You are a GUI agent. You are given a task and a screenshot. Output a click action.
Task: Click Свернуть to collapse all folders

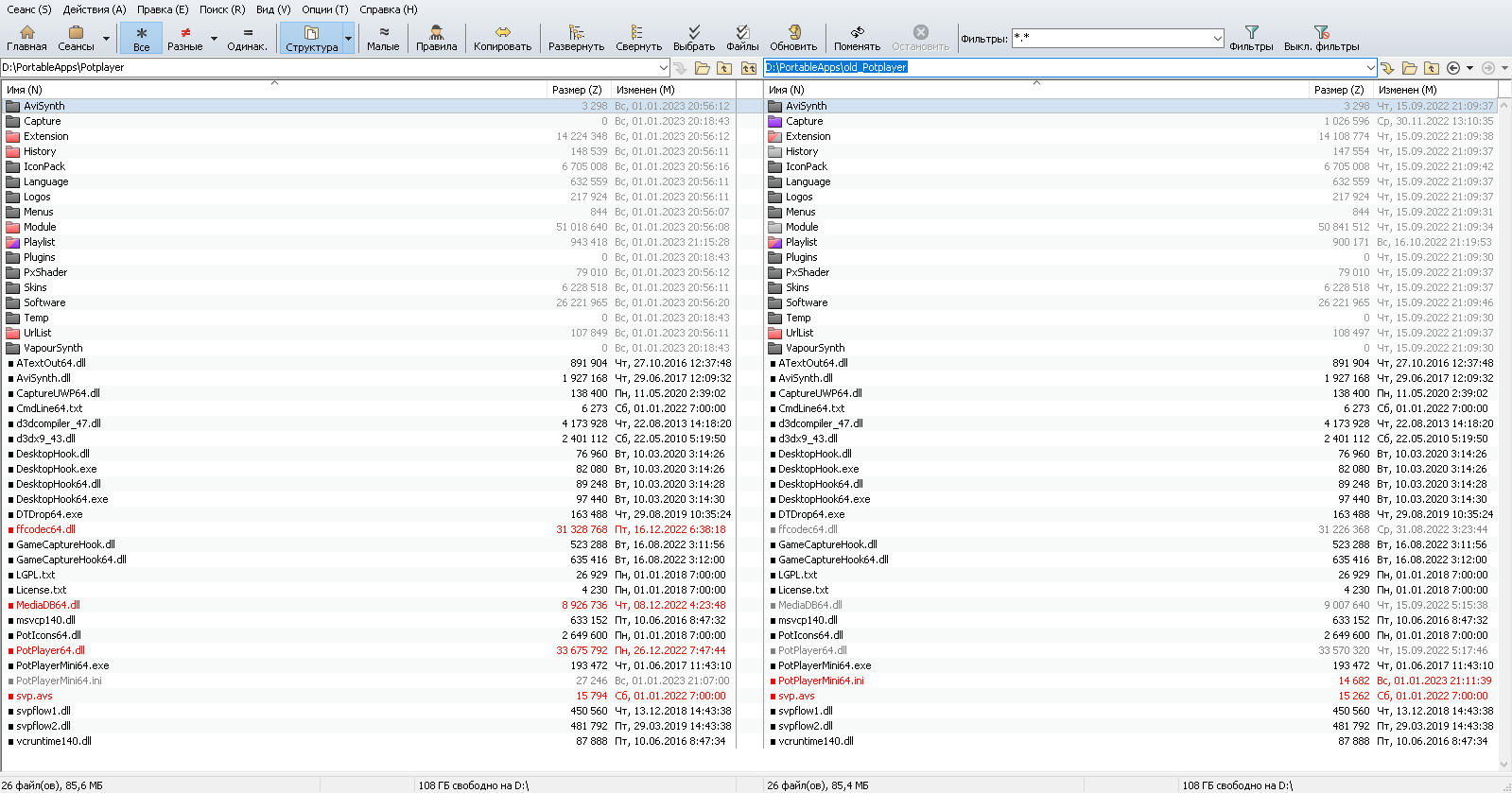click(x=638, y=39)
